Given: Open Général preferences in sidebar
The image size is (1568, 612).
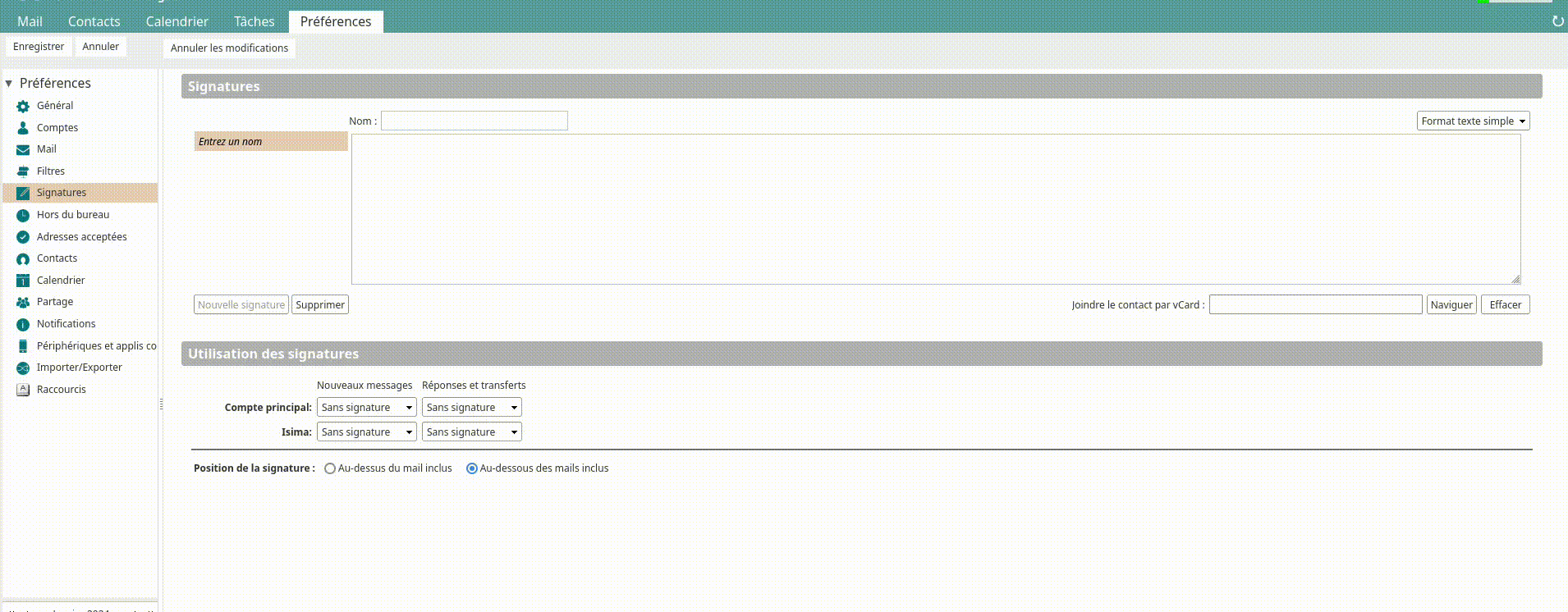Looking at the screenshot, I should (x=55, y=106).
